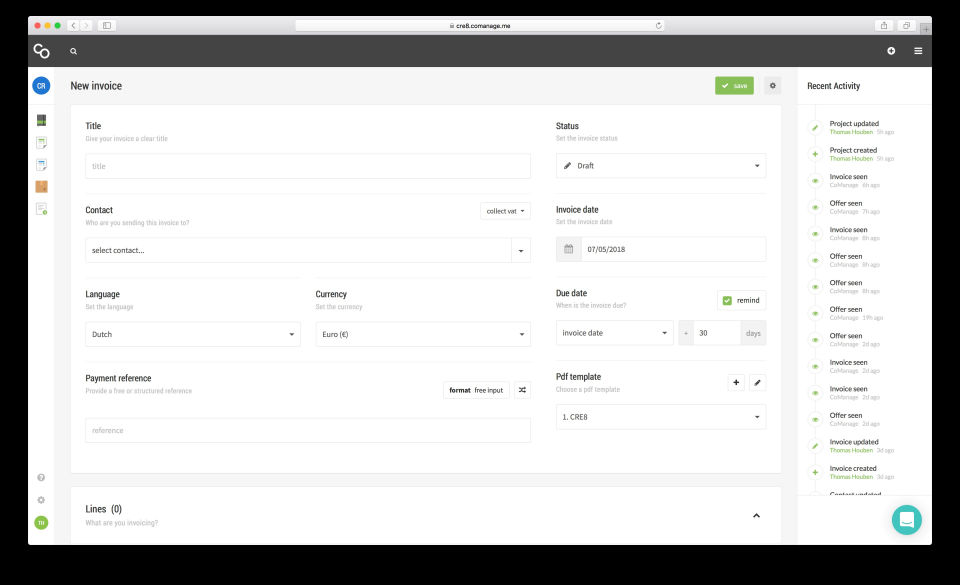Open the Pdf template 1. CRE8 dropdown

[661, 417]
